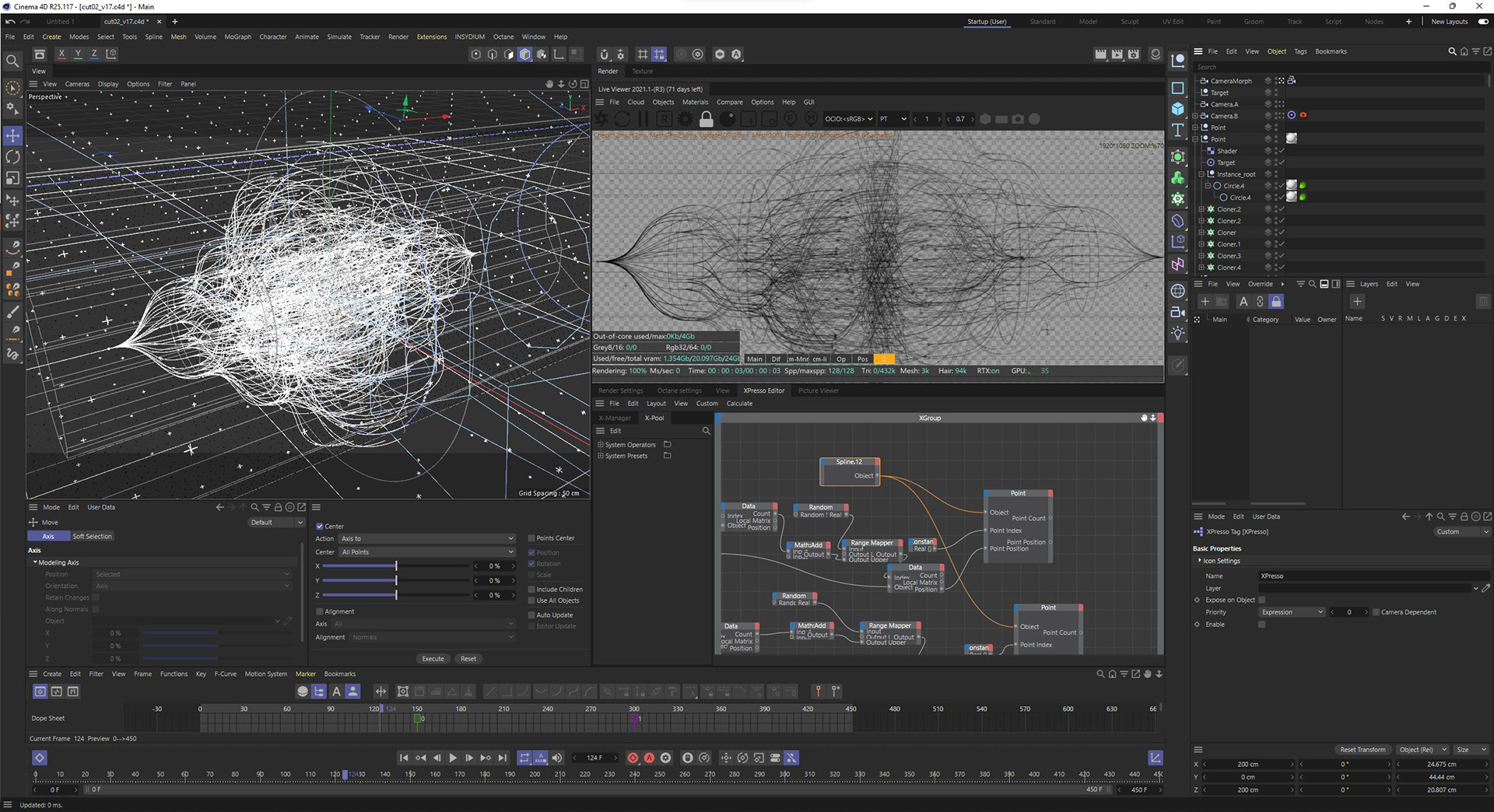The image size is (1494, 812).
Task: Click the record active objects button
Action: pyautogui.click(x=633, y=758)
